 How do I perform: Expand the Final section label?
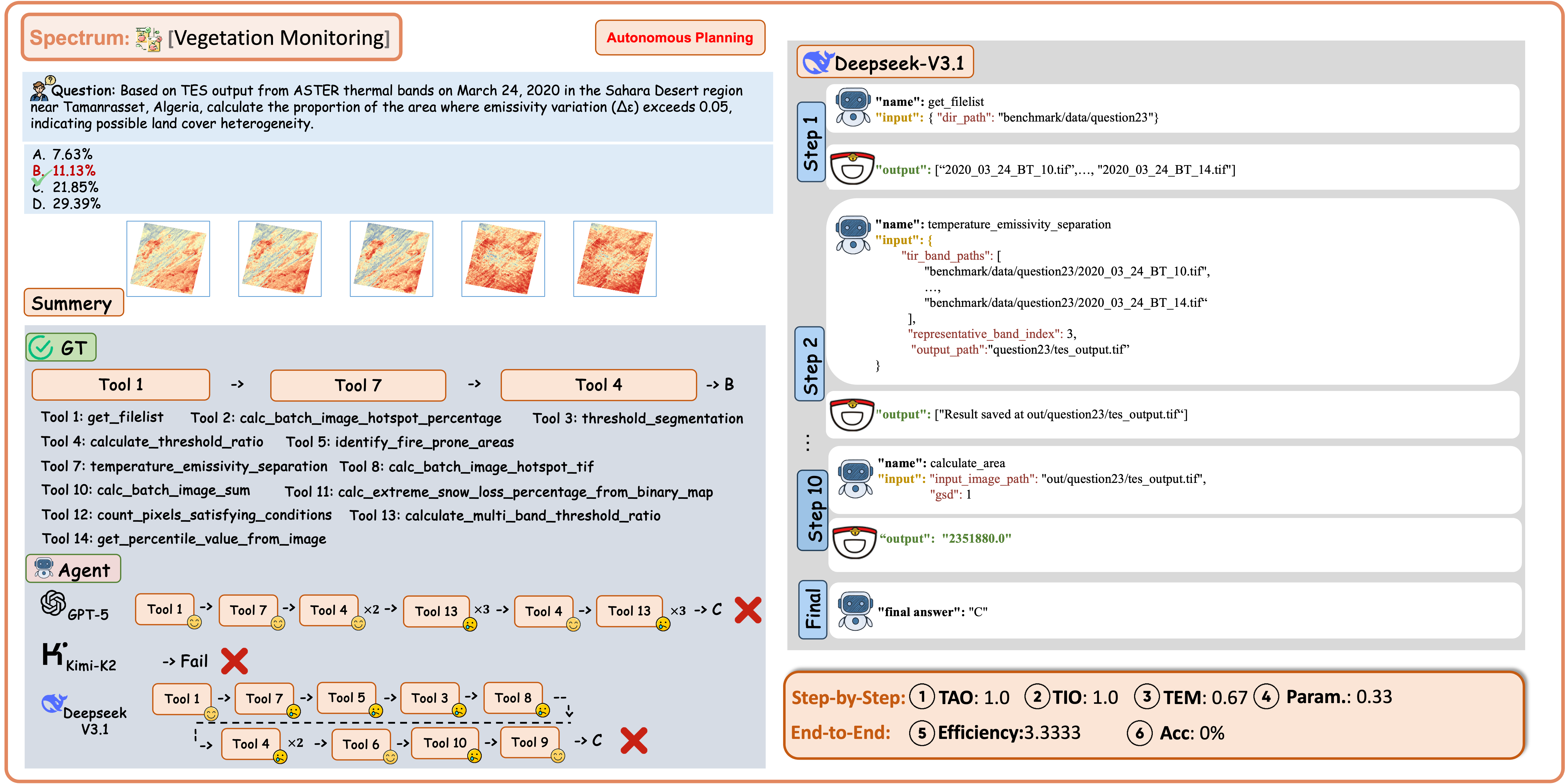812,609
